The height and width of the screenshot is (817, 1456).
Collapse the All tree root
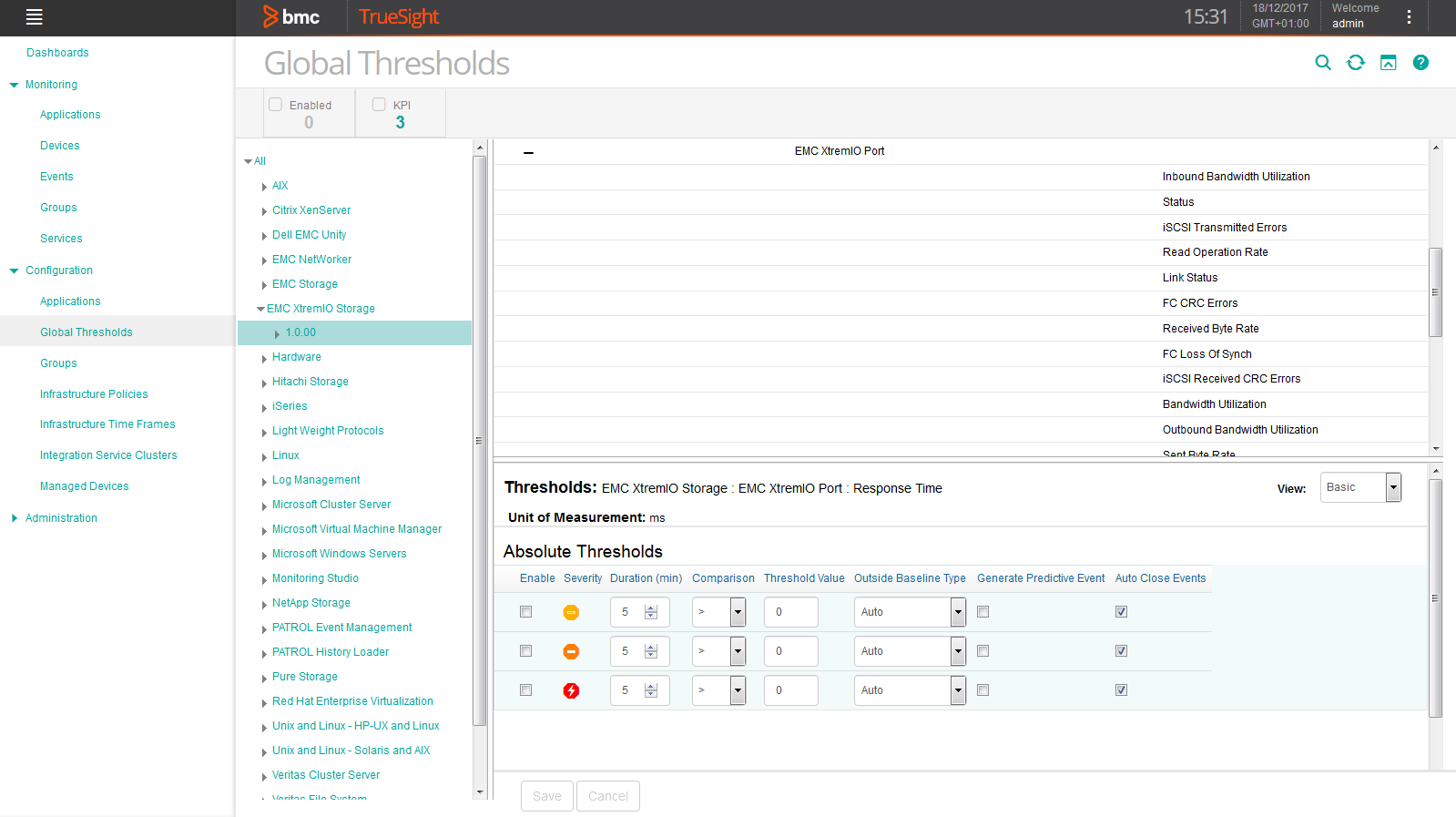[248, 161]
